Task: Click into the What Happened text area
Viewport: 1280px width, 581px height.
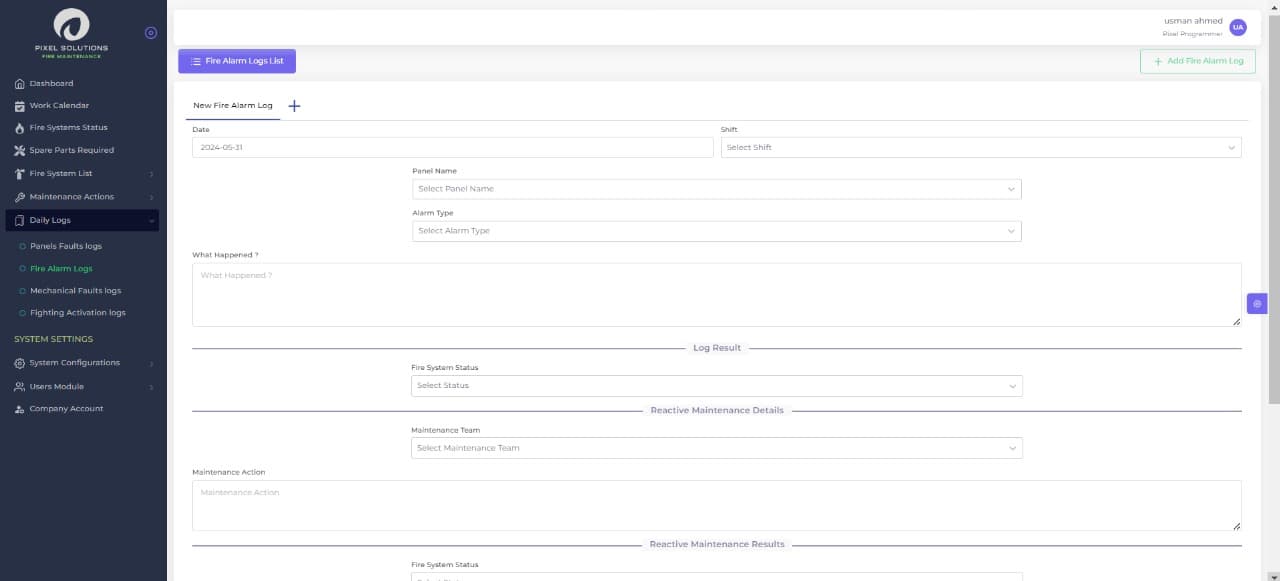Action: click(716, 295)
